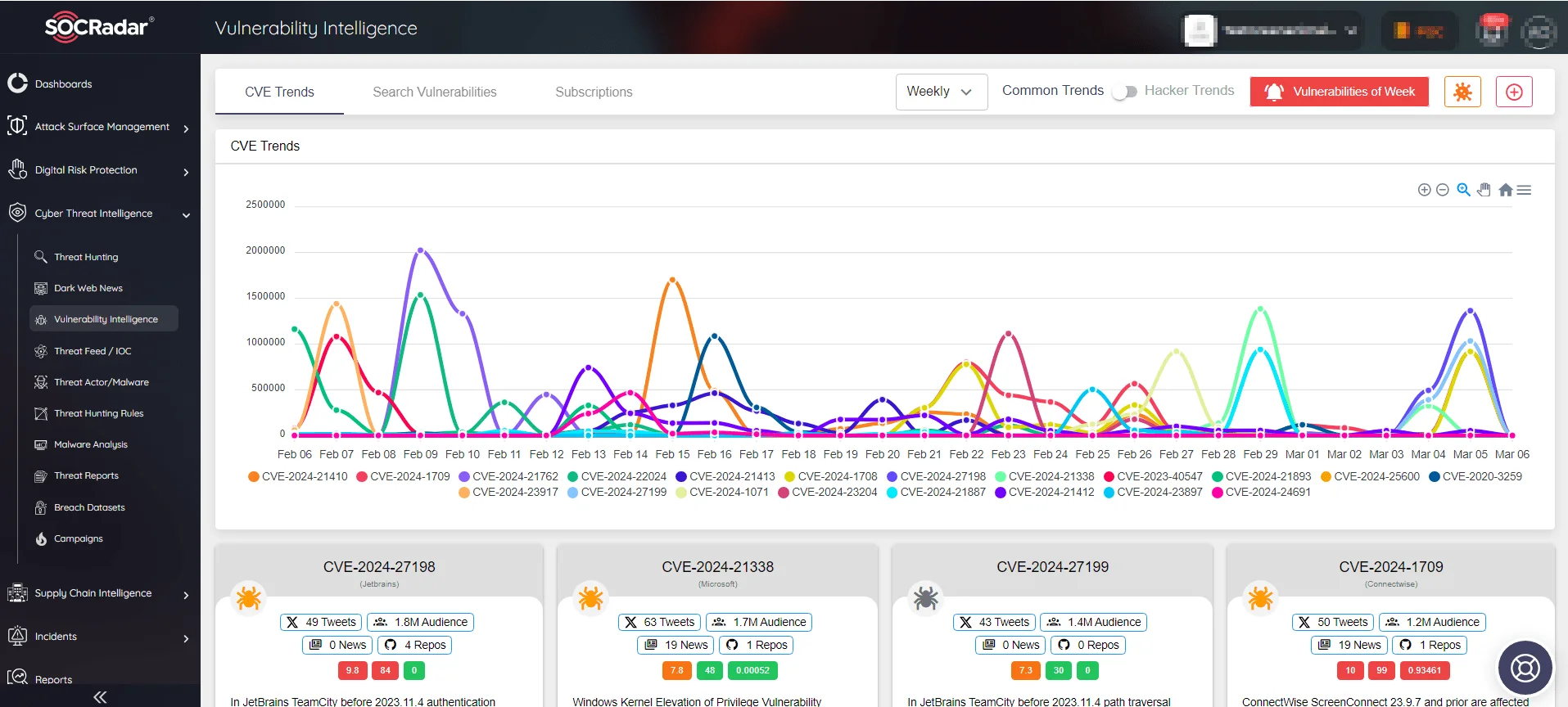Open Malware Analysis page
1568x707 pixels.
pyautogui.click(x=90, y=444)
